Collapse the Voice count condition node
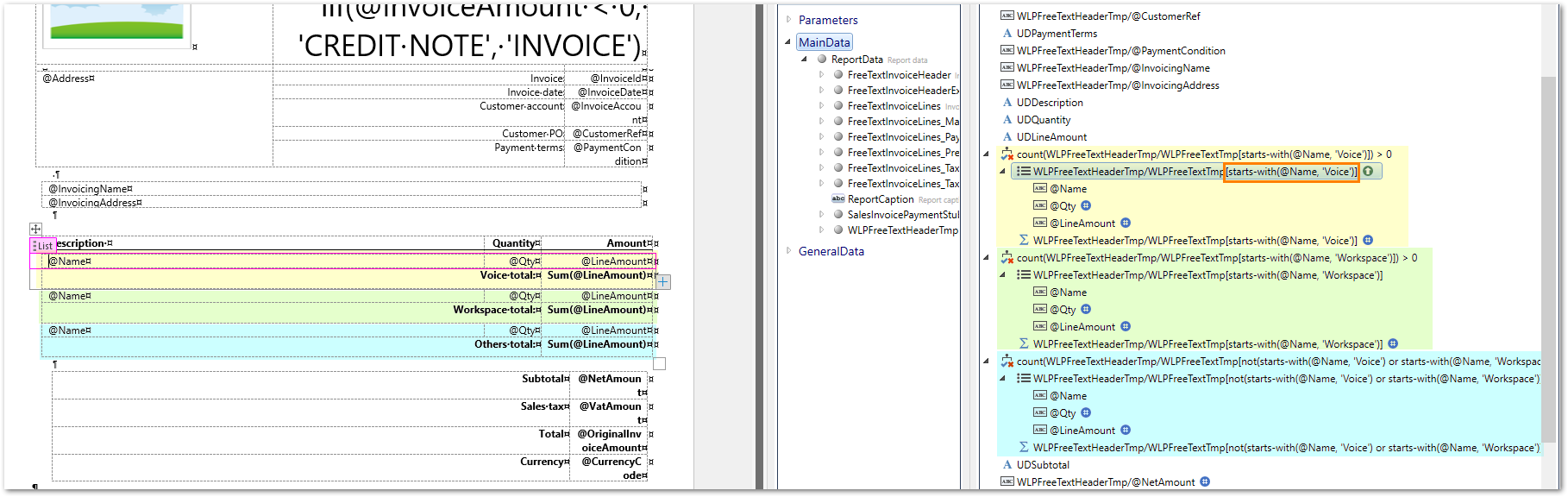The height and width of the screenshot is (497, 1568). pyautogui.click(x=987, y=154)
